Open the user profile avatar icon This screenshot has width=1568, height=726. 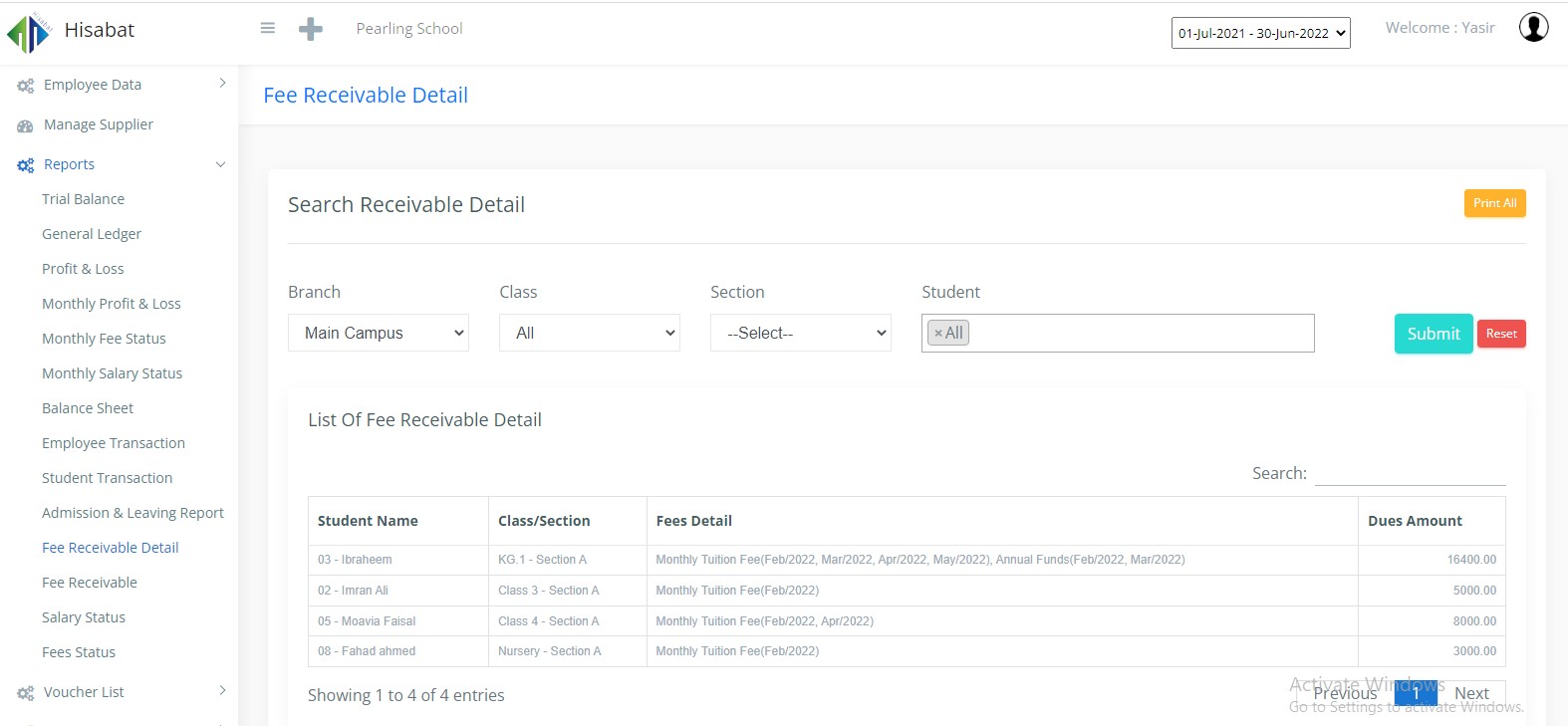pos(1533,28)
